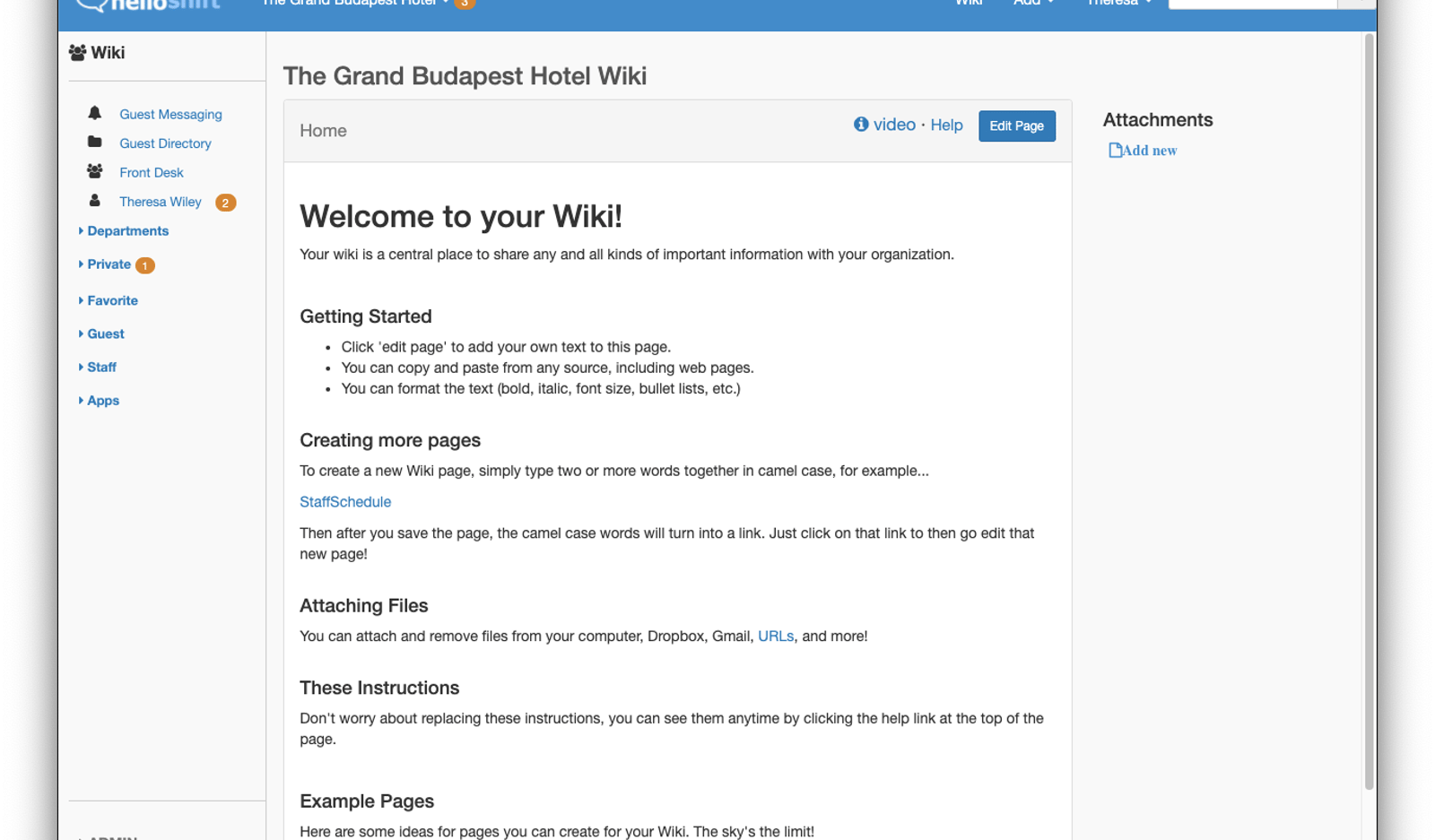
Task: Click the person icon beside Theresa Wiley
Action: point(94,200)
